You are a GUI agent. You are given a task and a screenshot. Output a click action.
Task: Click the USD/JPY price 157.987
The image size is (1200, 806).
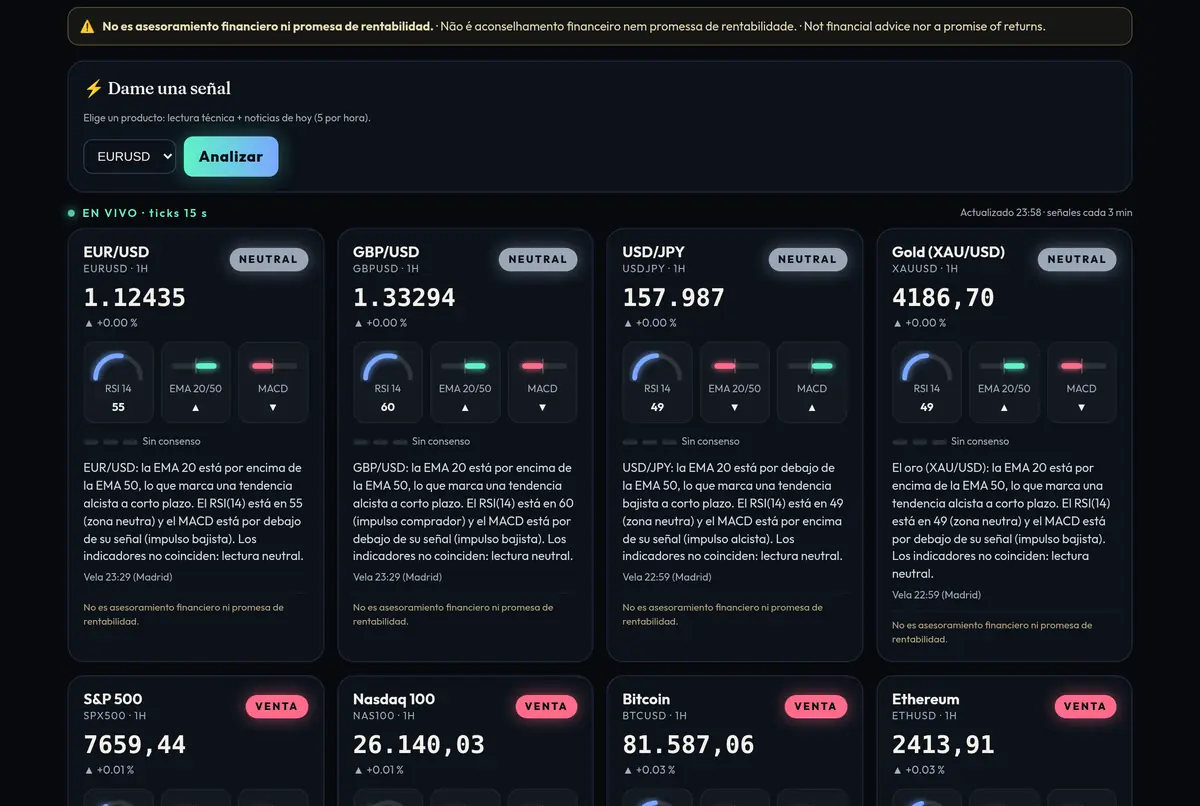pyautogui.click(x=674, y=297)
